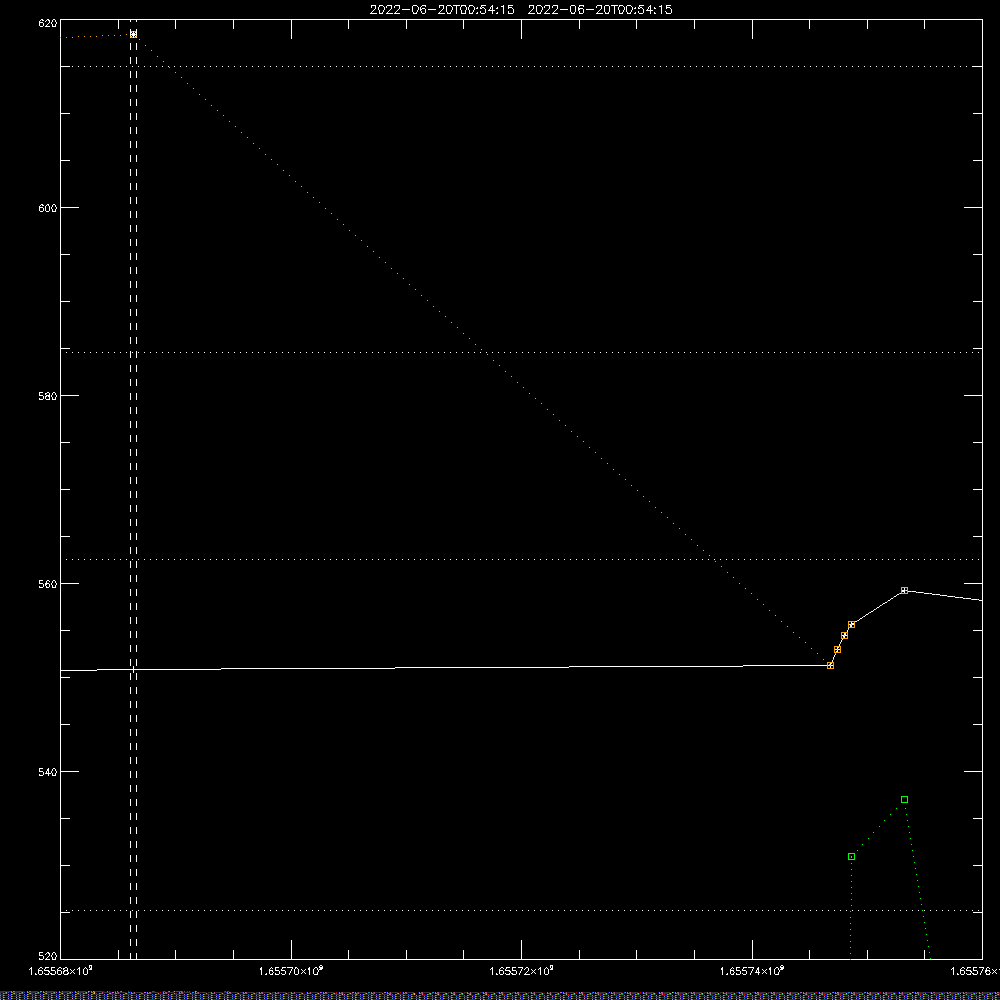Click the y-axis label 520

pos(48,956)
